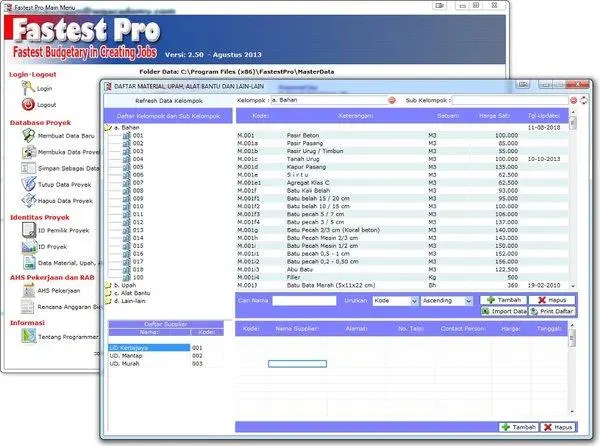The image size is (600, 446).
Task: Select the Abu Batu material row
Action: click(402, 269)
